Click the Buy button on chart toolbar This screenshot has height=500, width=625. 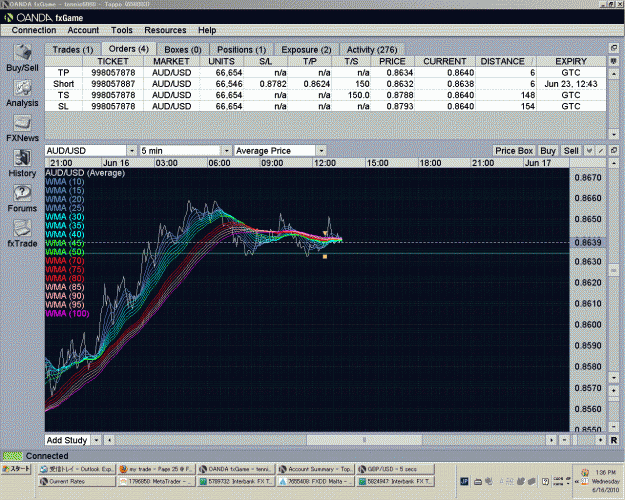[x=548, y=151]
